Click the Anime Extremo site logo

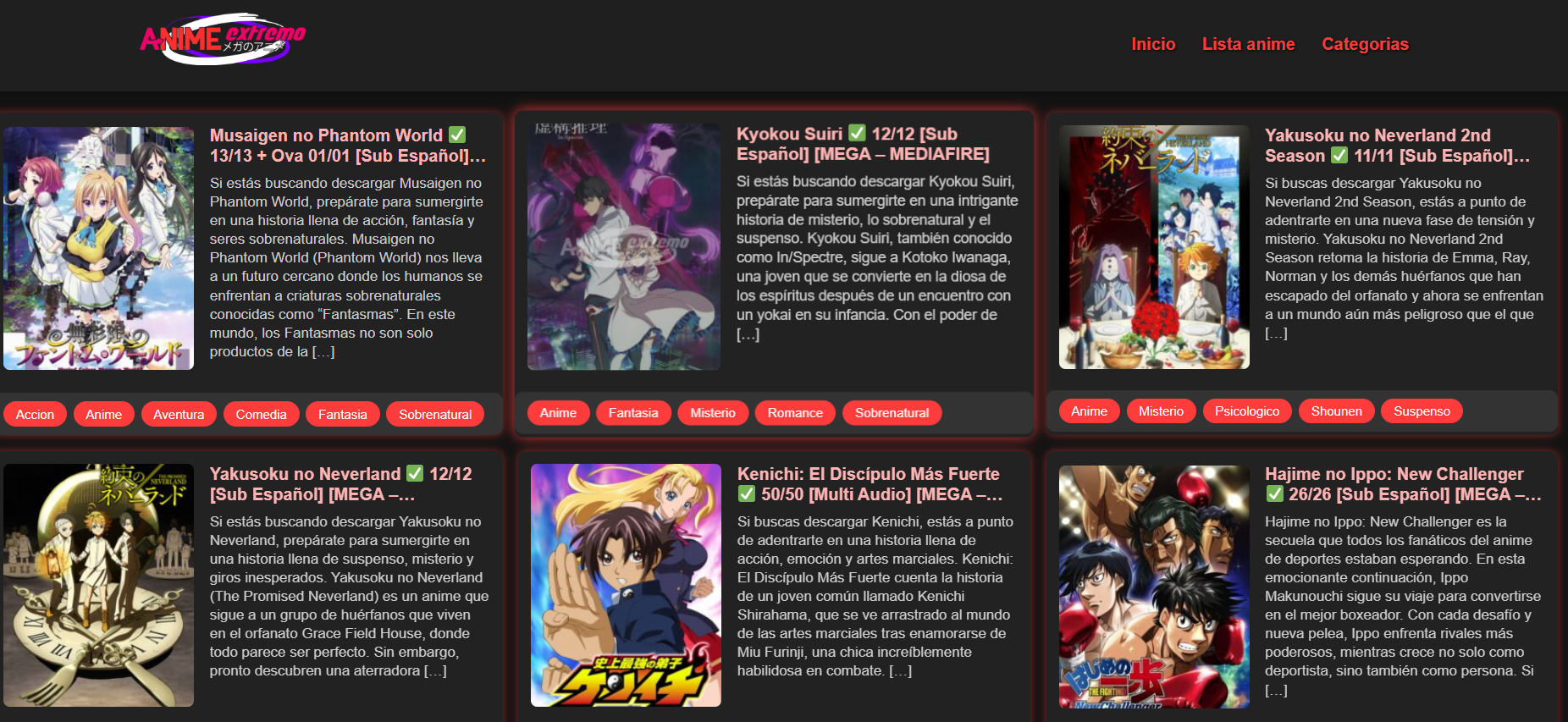point(223,39)
